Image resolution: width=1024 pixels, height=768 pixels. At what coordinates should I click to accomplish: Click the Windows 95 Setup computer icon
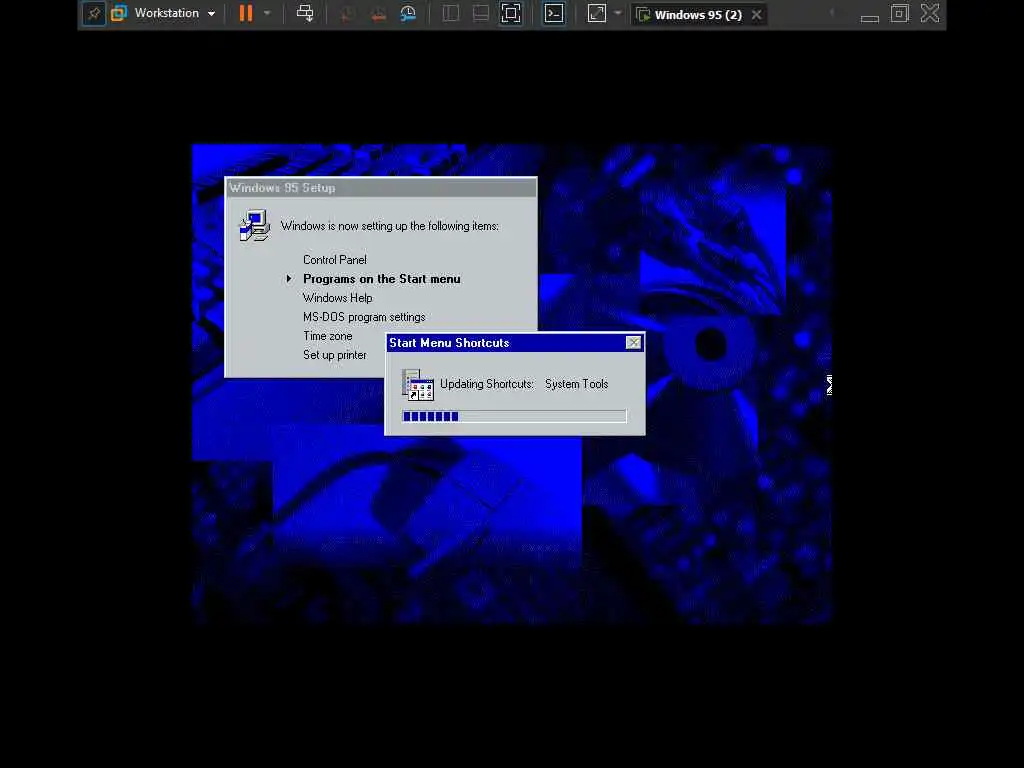(254, 225)
